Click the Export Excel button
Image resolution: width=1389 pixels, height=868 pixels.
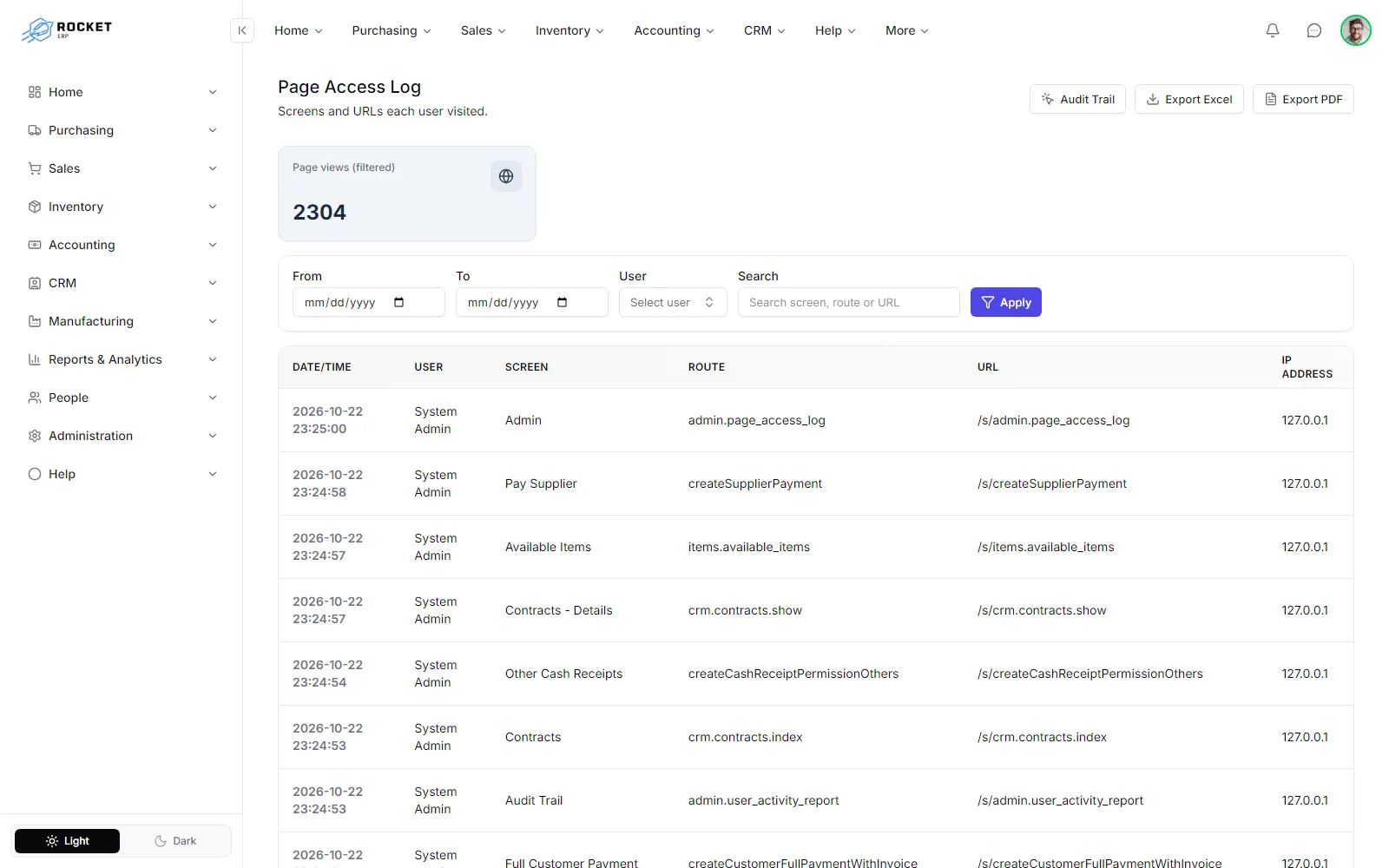(1189, 99)
